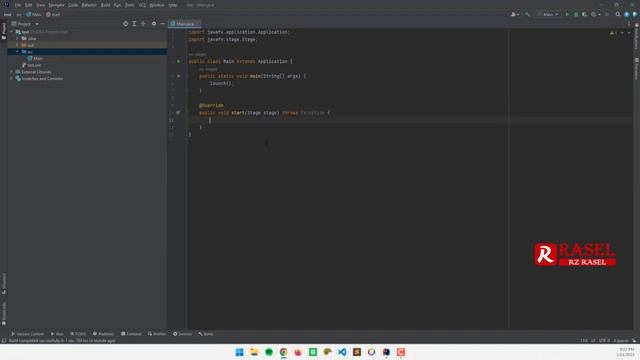Open the Build menu
640x360 pixels.
click(x=105, y=5)
